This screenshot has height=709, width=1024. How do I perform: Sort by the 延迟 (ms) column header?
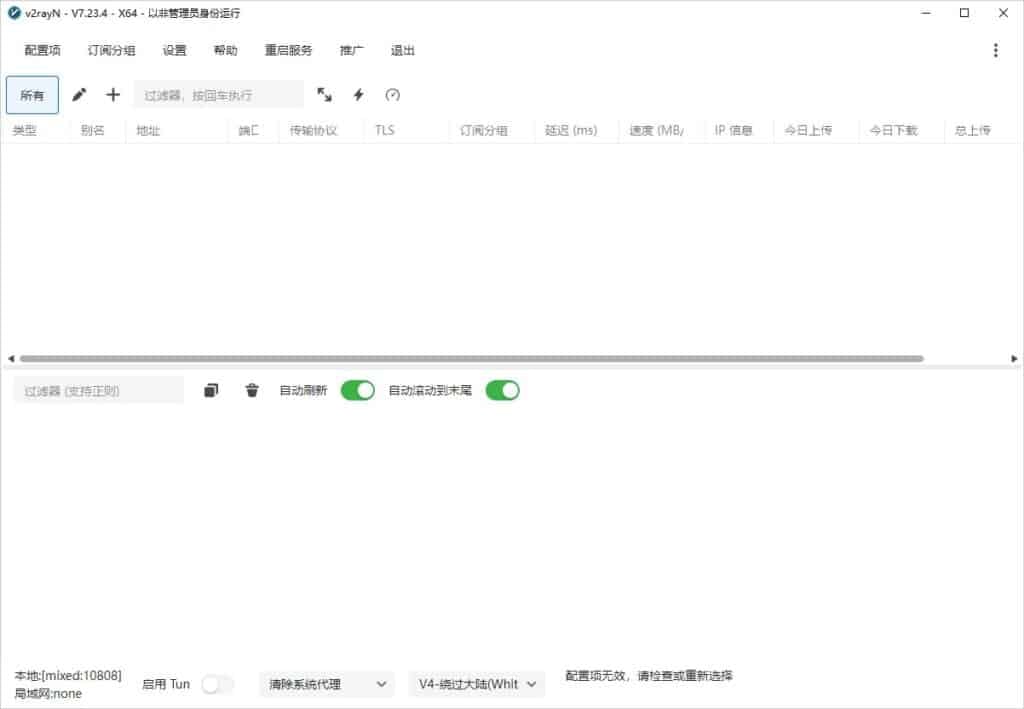tap(571, 131)
